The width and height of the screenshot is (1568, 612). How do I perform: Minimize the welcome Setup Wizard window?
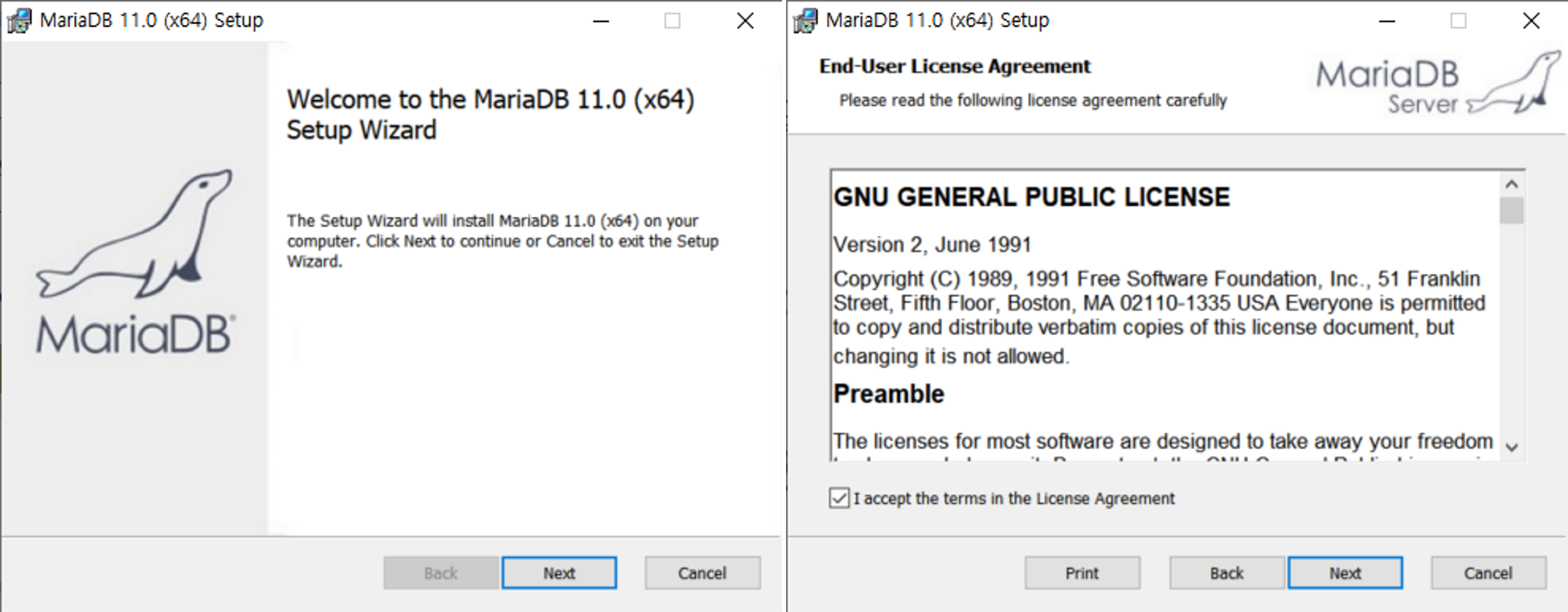pos(601,20)
